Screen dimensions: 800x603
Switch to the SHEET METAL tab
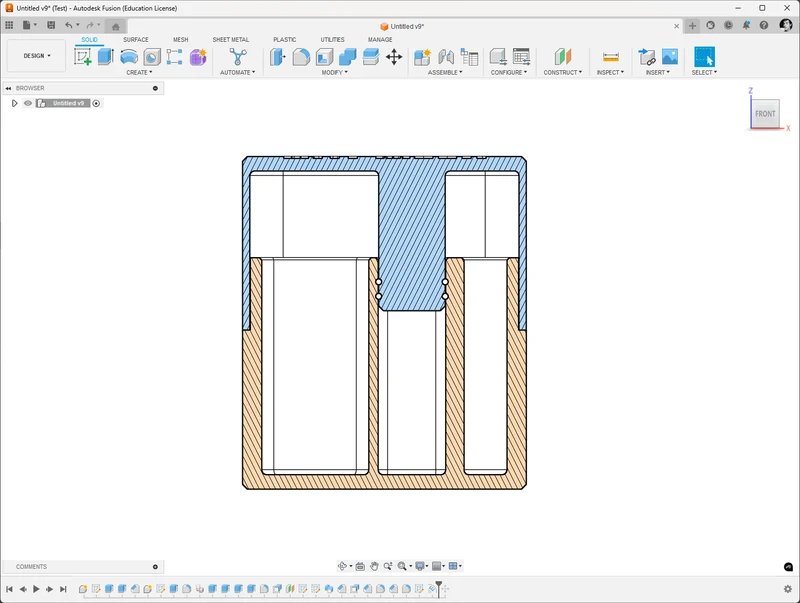pos(231,40)
